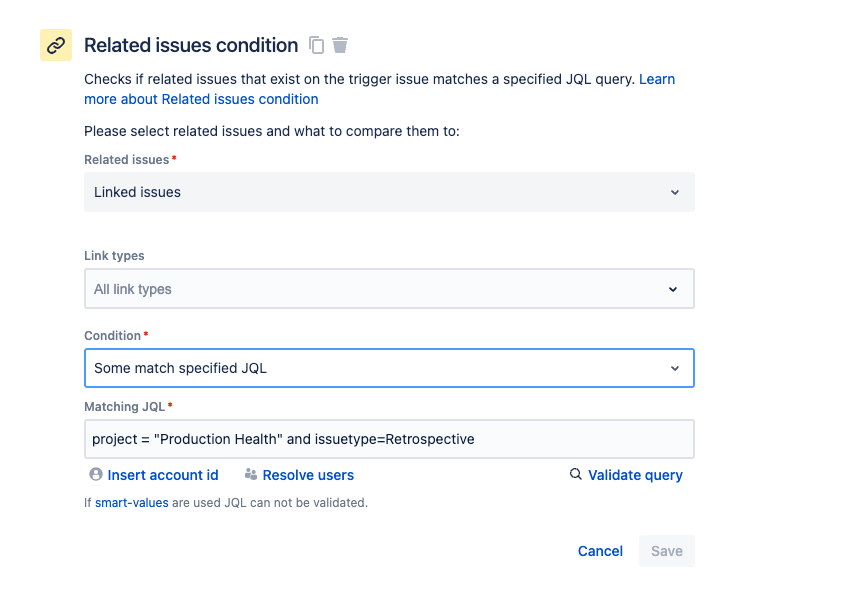Click the Validate query link text

coord(635,475)
